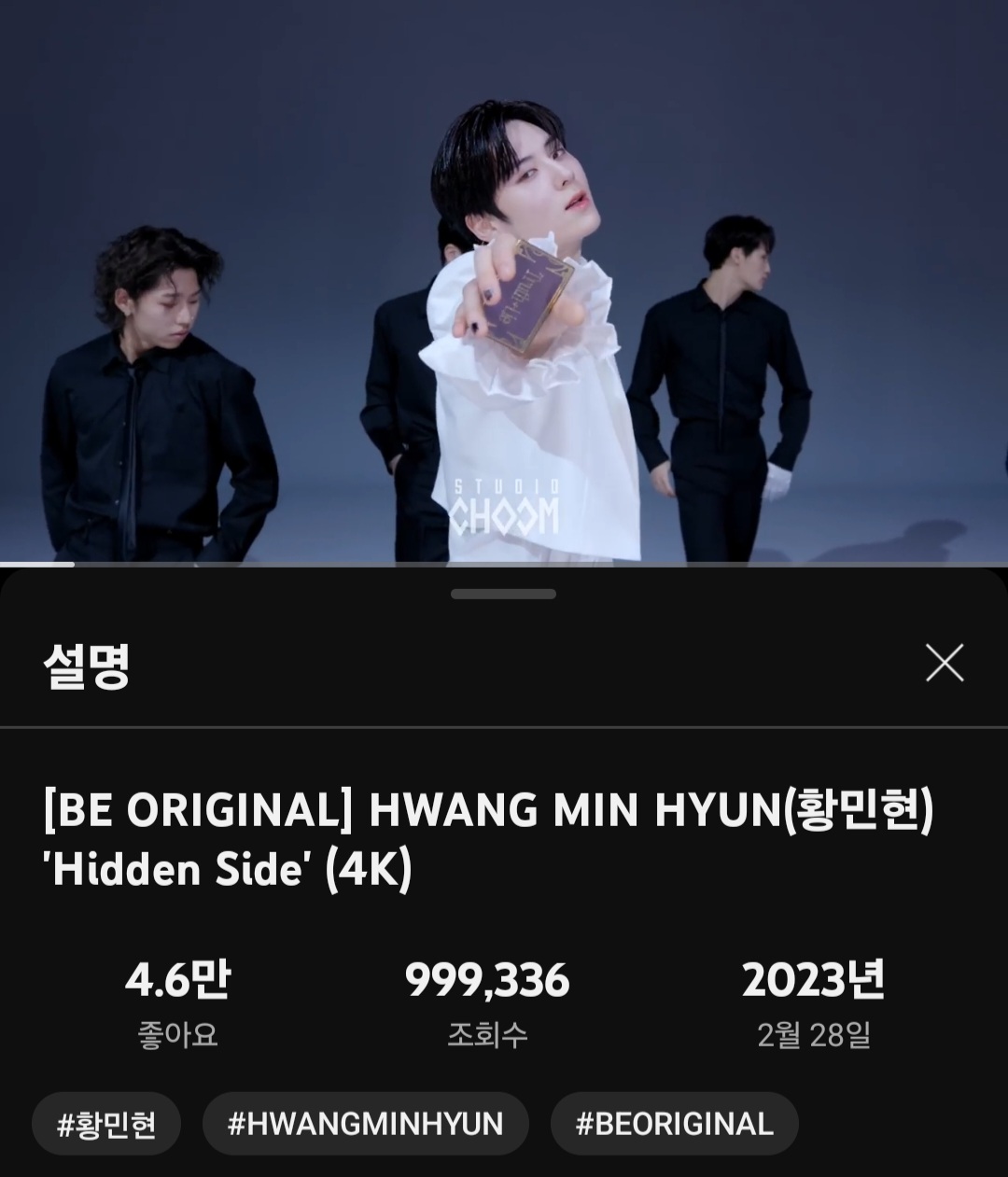Select the video title text 'Hidden Side' (4K)
Viewport: 1008px width, 1177px height.
[x=228, y=870]
